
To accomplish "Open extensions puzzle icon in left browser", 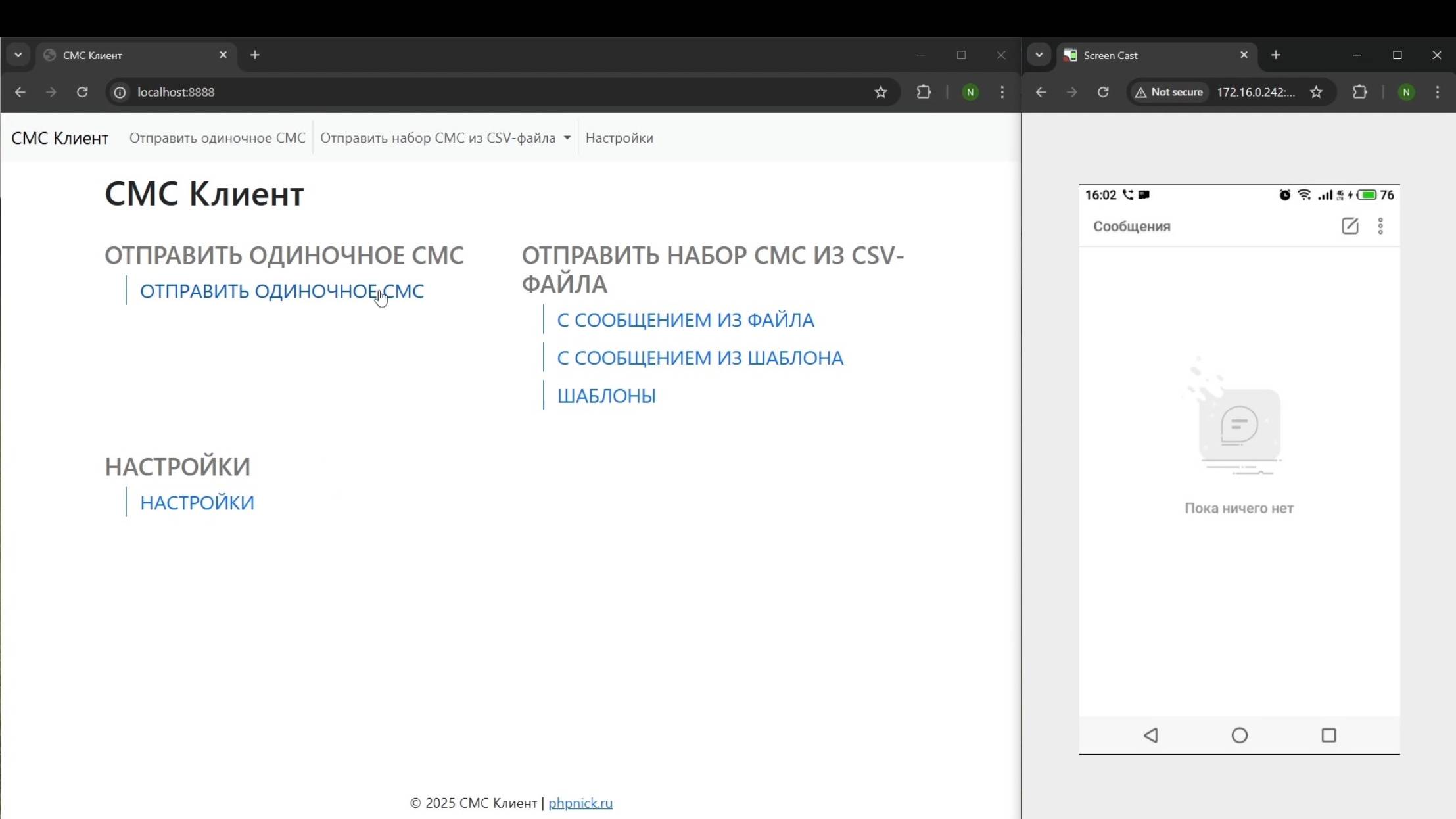I will 924,92.
